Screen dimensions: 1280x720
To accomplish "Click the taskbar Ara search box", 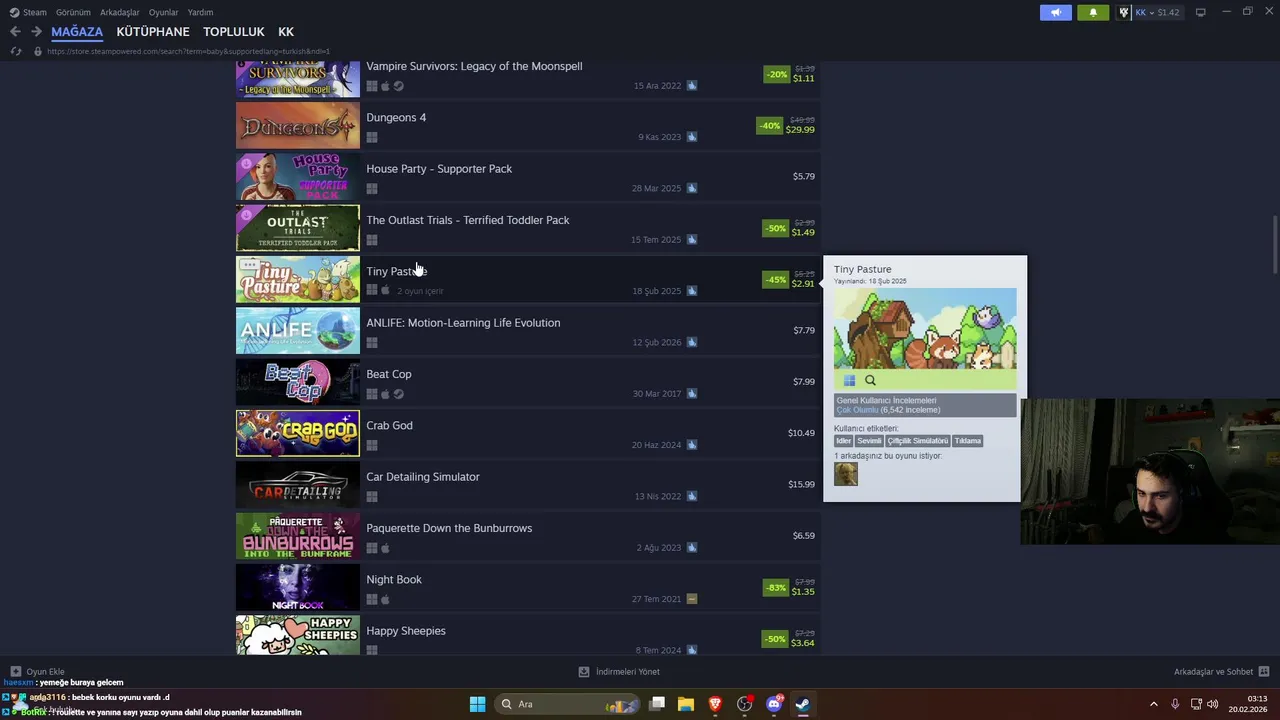I will (x=569, y=704).
